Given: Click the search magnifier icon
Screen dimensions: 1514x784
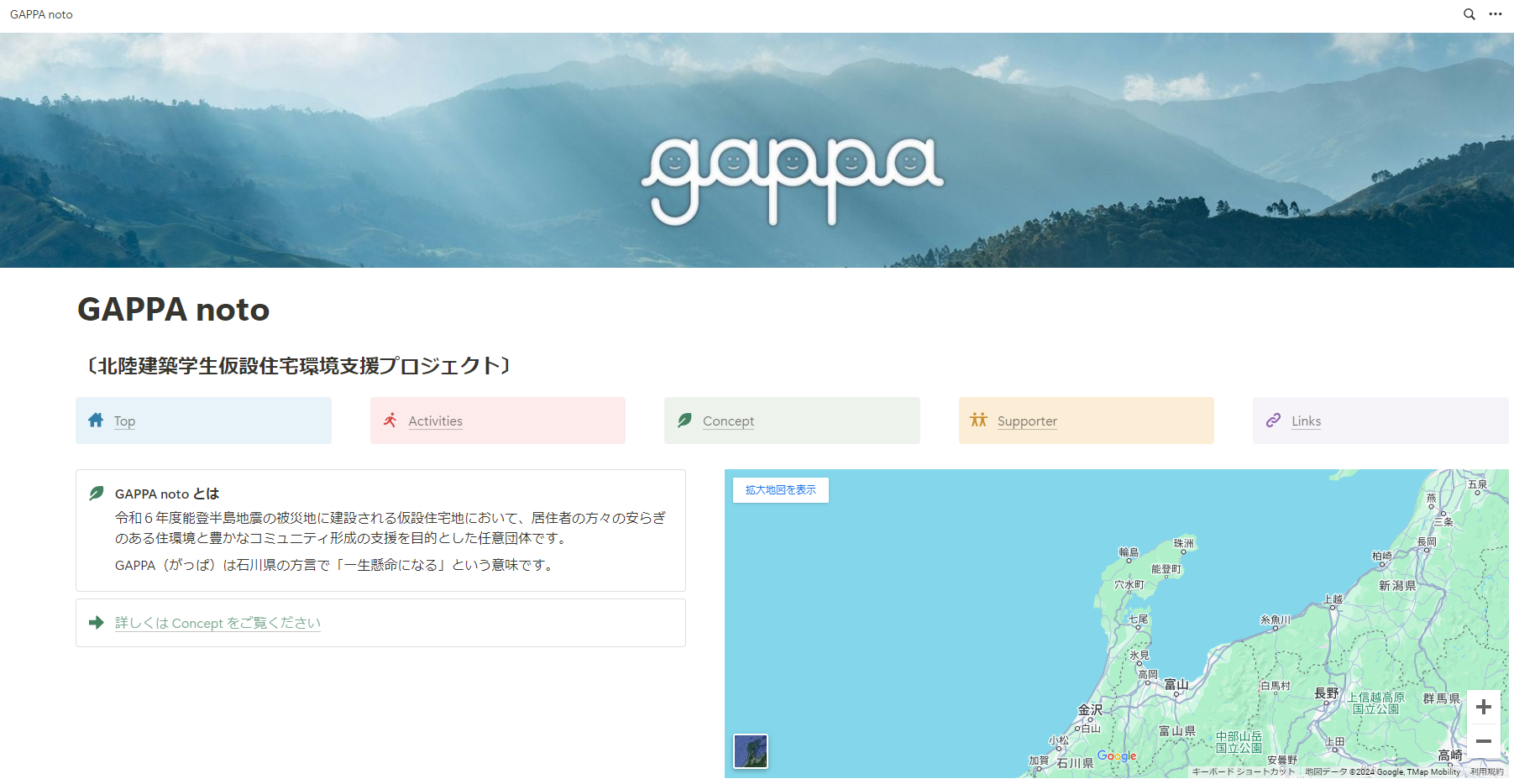Looking at the screenshot, I should pyautogui.click(x=1469, y=14).
